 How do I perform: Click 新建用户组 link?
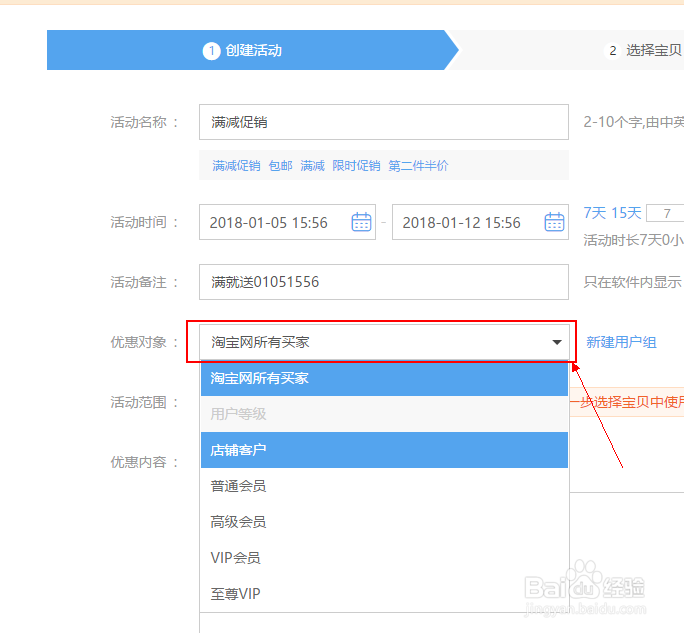coord(621,342)
